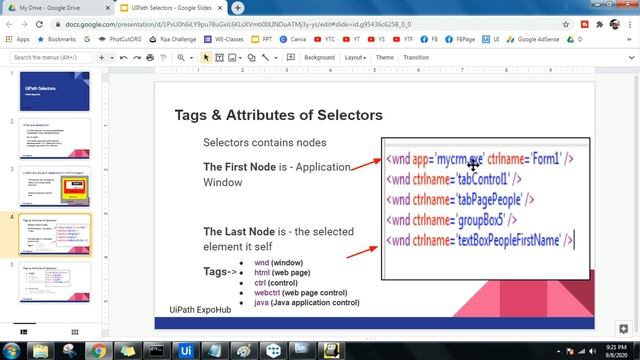640x360 pixels.
Task: Open the Rpa Challenge bookmark
Action: click(x=173, y=39)
